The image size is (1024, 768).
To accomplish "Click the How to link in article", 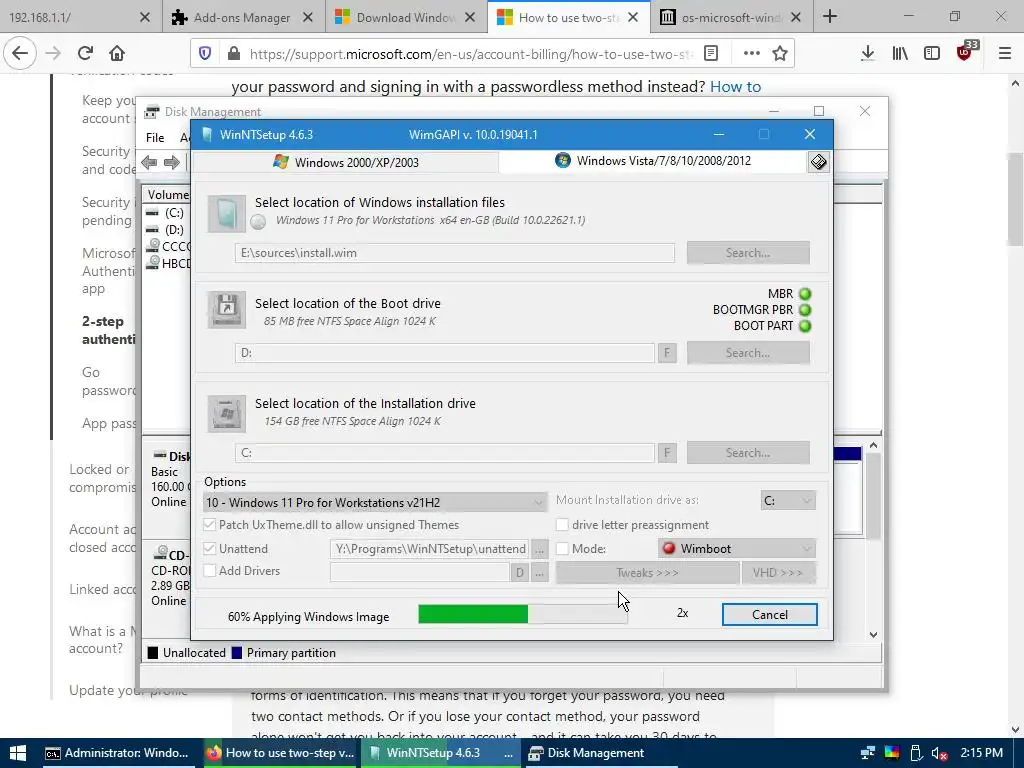I will [x=735, y=87].
